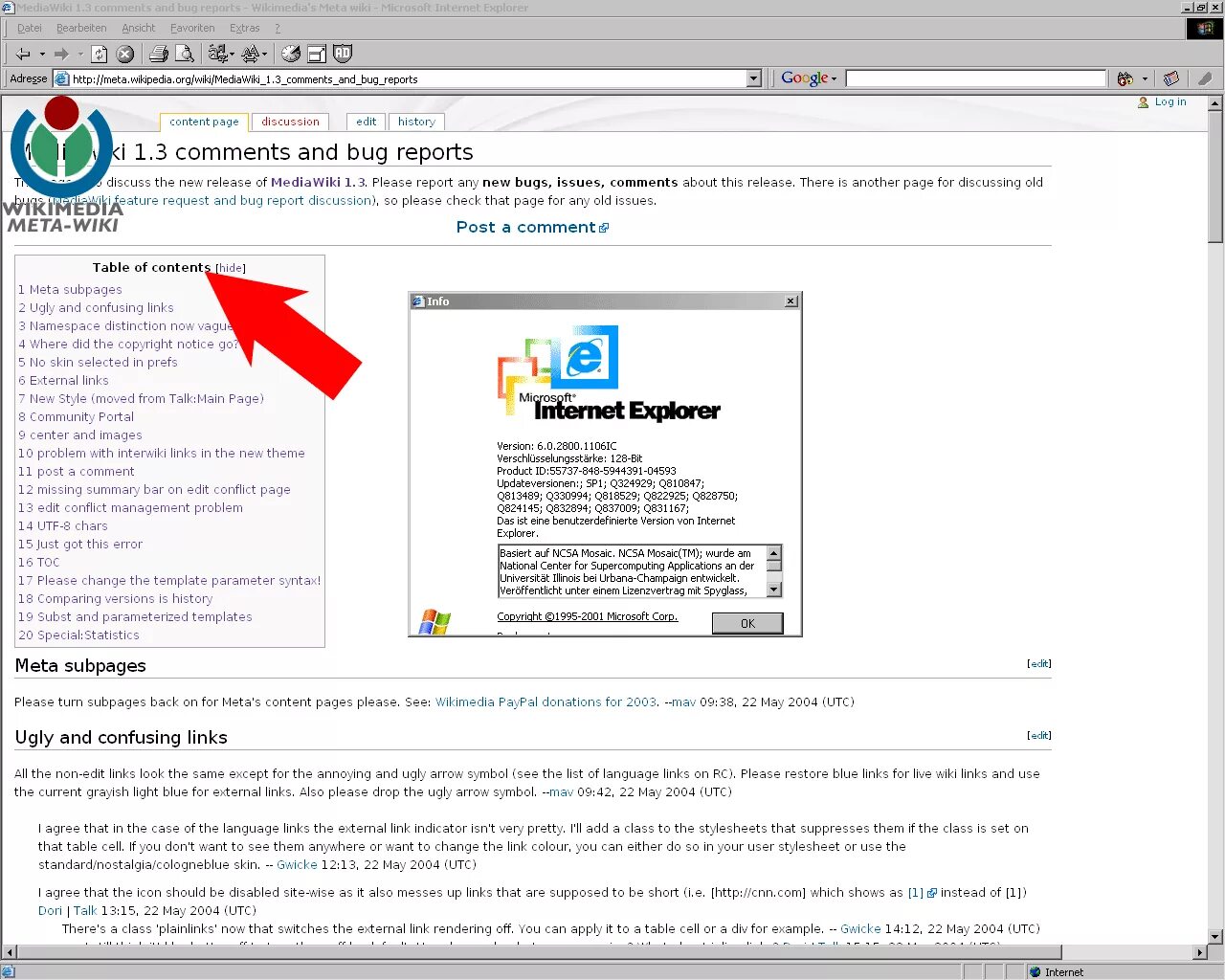Stop page loading with the X icon

click(125, 54)
